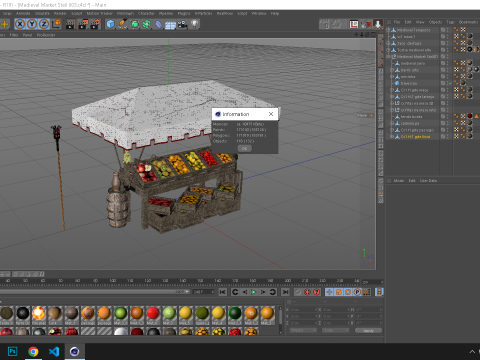Image resolution: width=480 pixels, height=360 pixels.
Task: Open viewport Filter menu
Action: [x=14, y=35]
